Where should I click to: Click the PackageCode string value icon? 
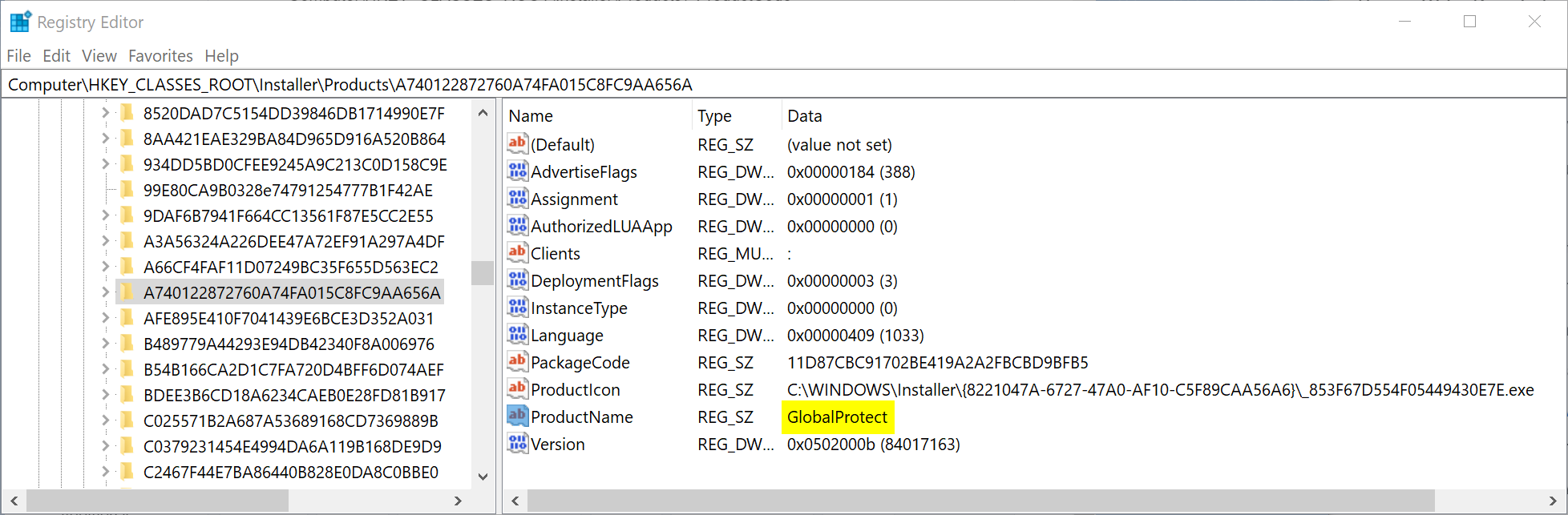coord(518,362)
